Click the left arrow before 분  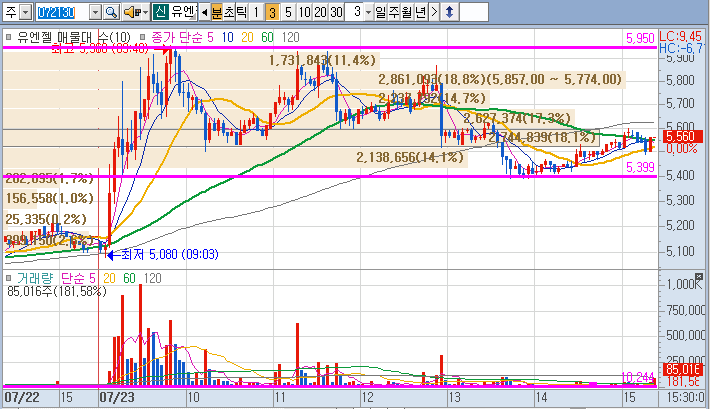click(204, 12)
